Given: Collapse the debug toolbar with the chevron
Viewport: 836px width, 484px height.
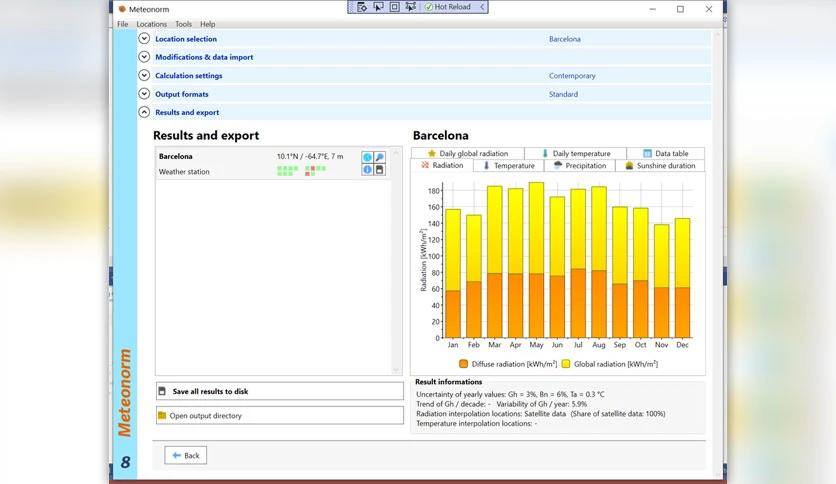Looking at the screenshot, I should (x=482, y=7).
